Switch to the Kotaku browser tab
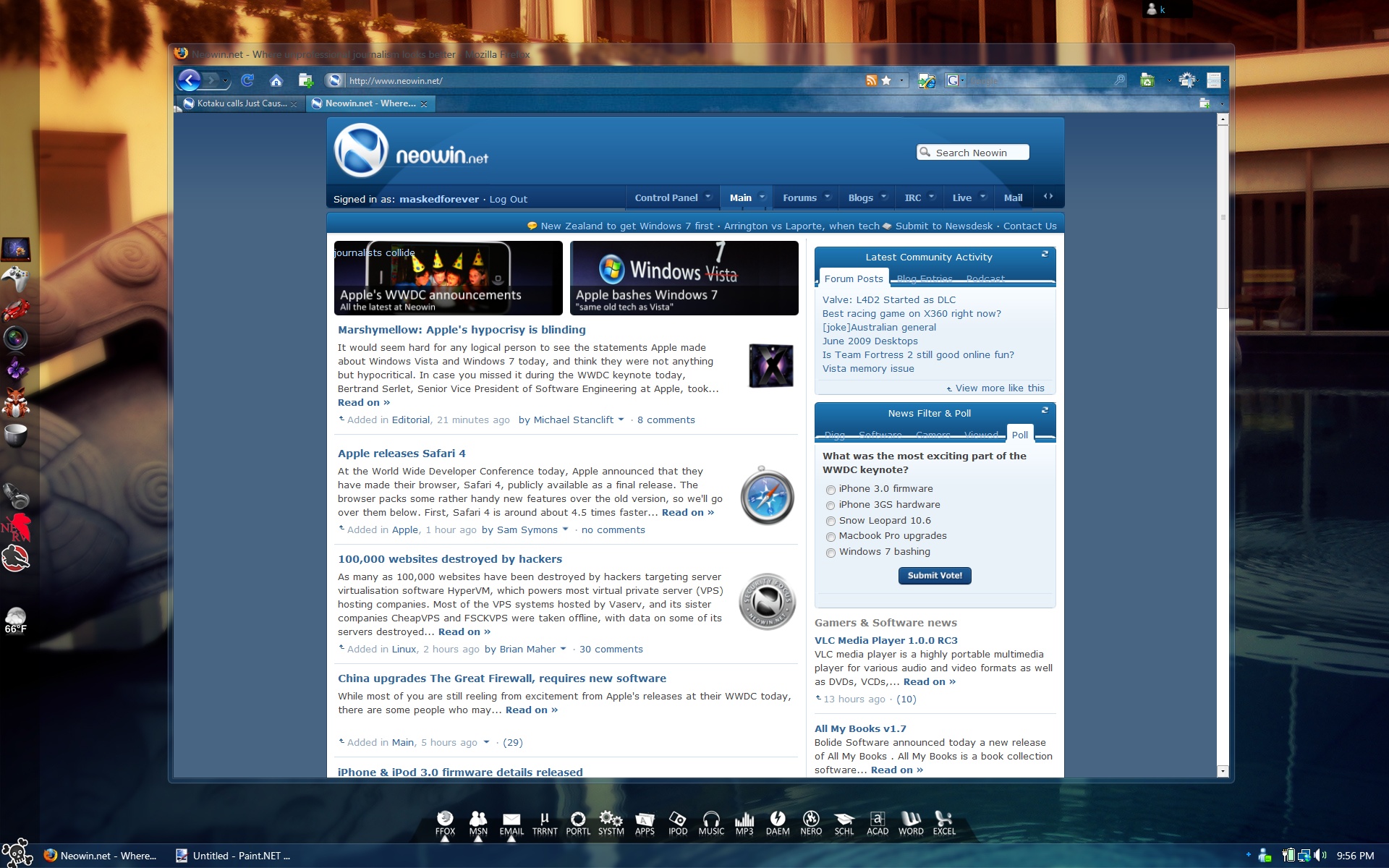The height and width of the screenshot is (868, 1389). click(241, 103)
